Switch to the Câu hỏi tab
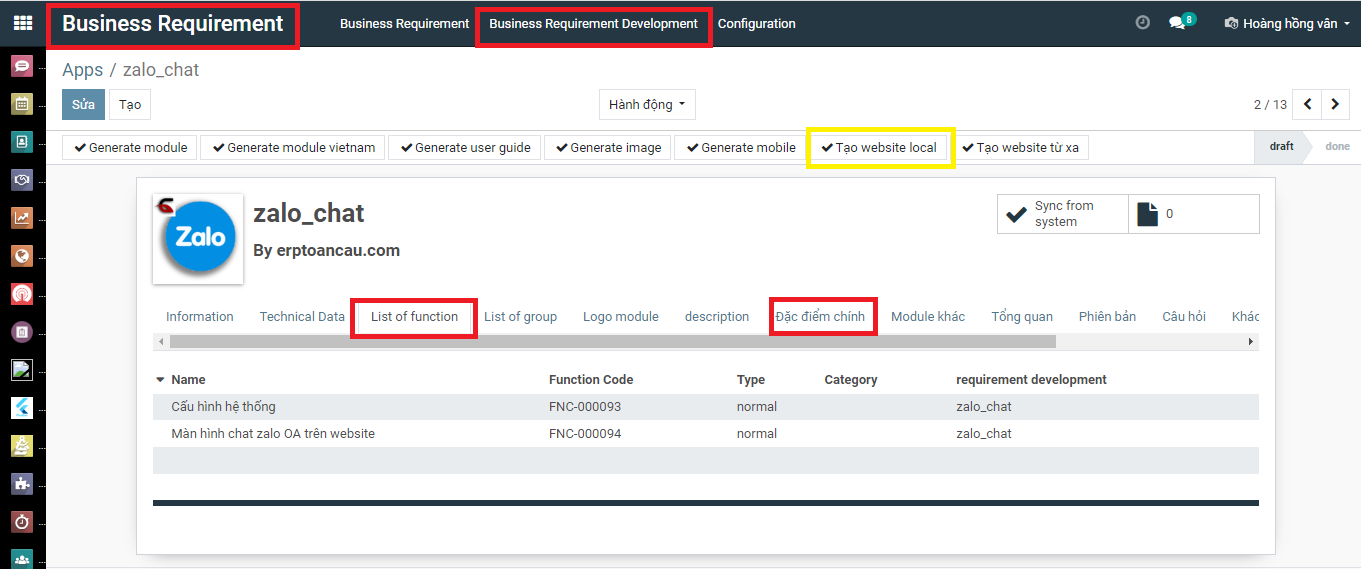The width and height of the screenshot is (1361, 569). [1184, 316]
